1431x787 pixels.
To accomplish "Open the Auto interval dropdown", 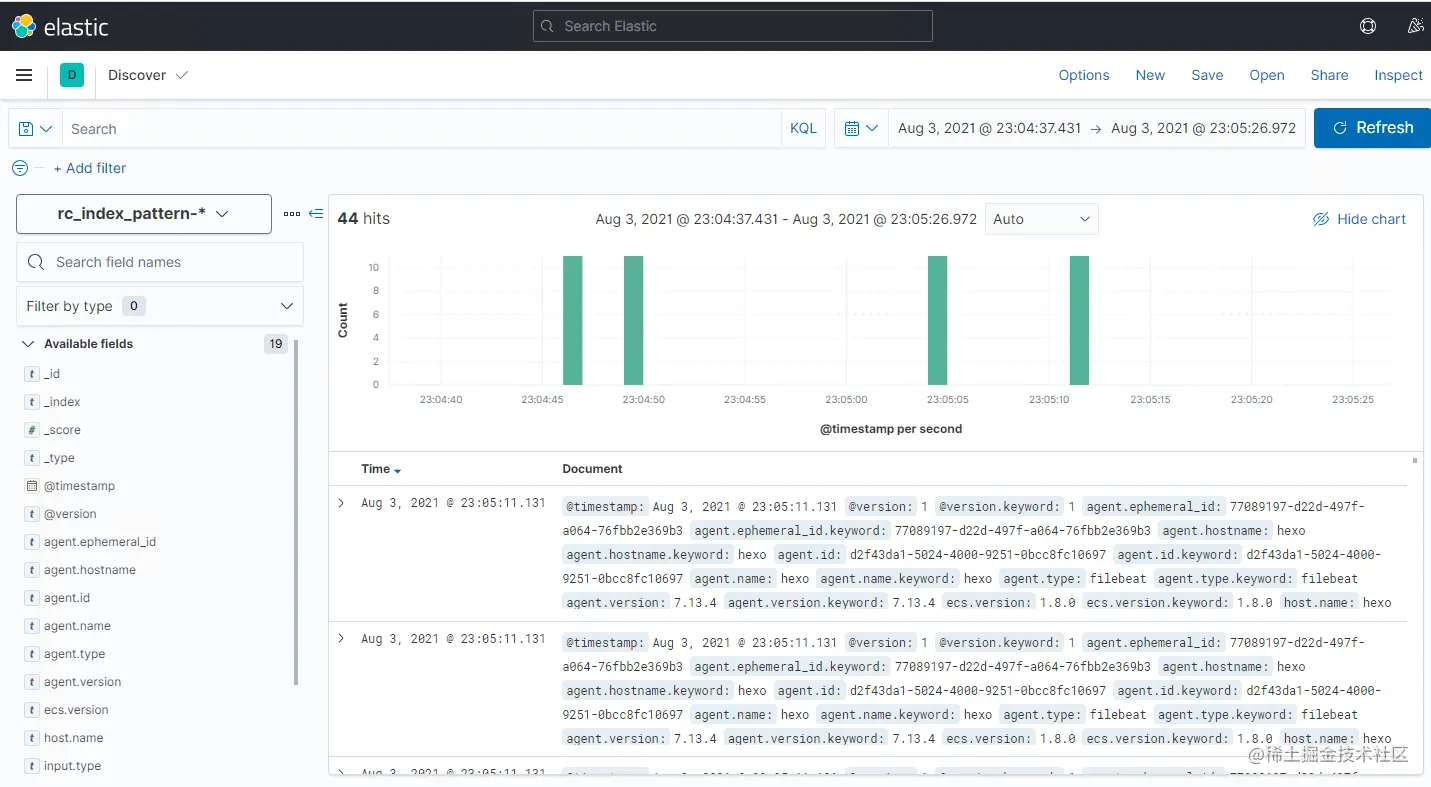I will coord(1042,219).
